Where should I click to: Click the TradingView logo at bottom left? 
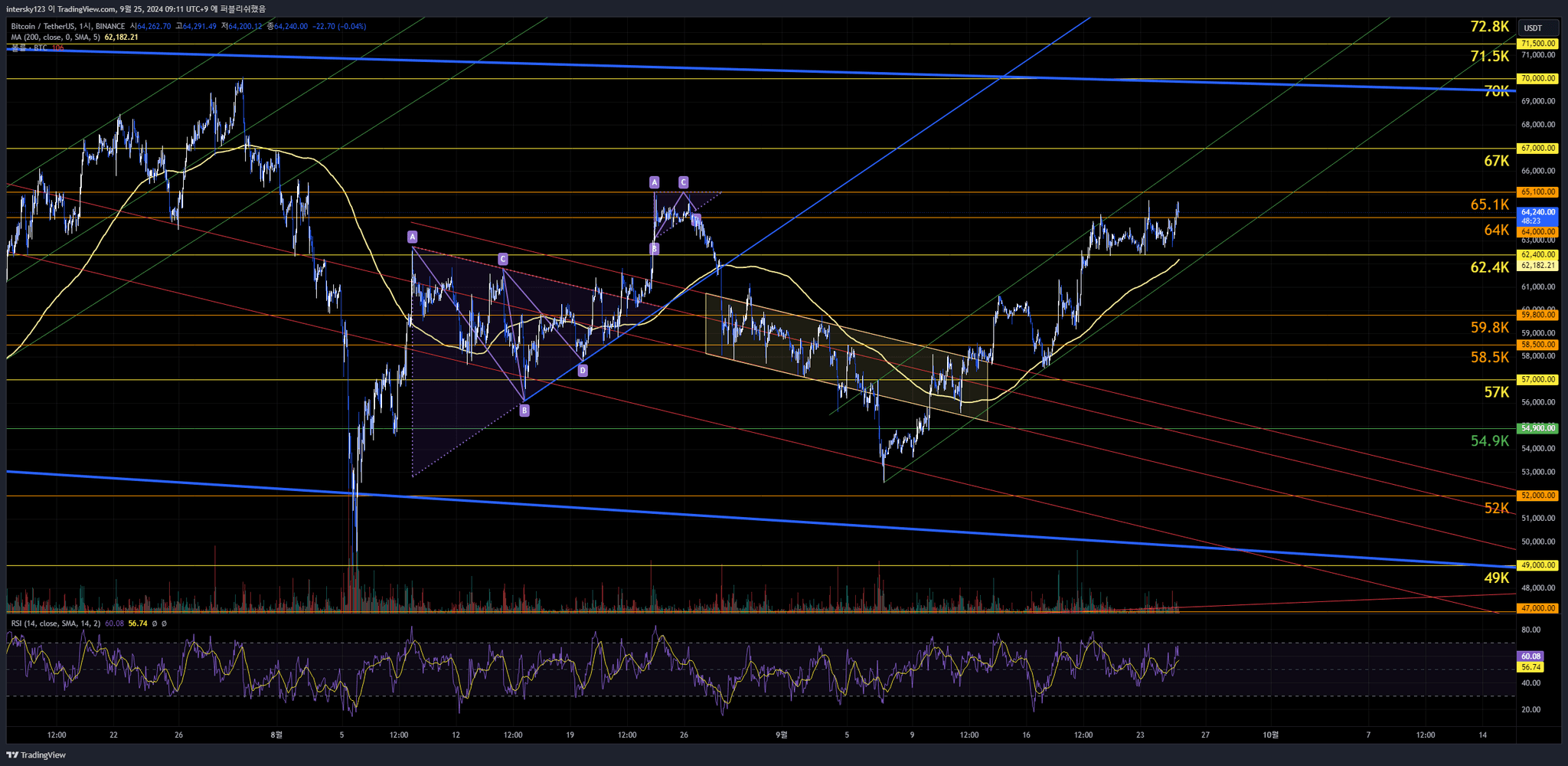[36, 755]
